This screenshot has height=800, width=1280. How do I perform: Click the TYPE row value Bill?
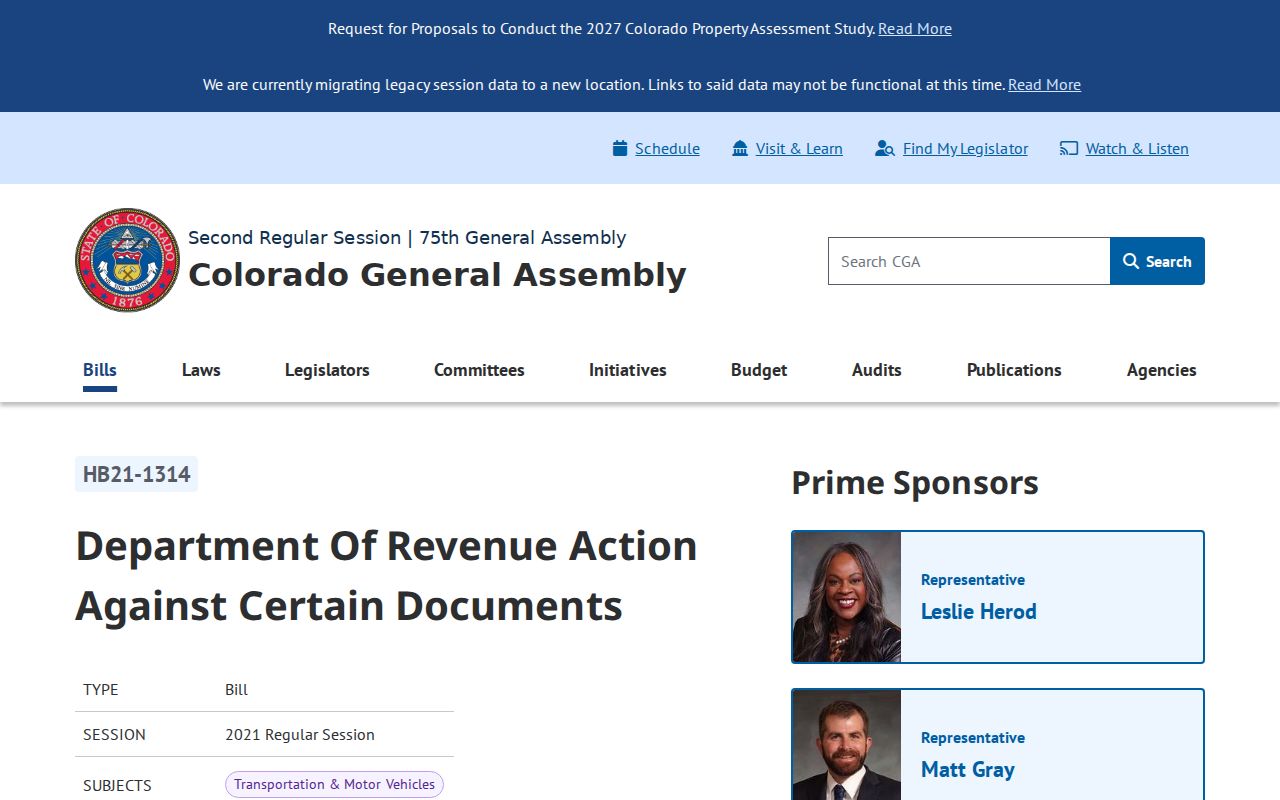236,689
